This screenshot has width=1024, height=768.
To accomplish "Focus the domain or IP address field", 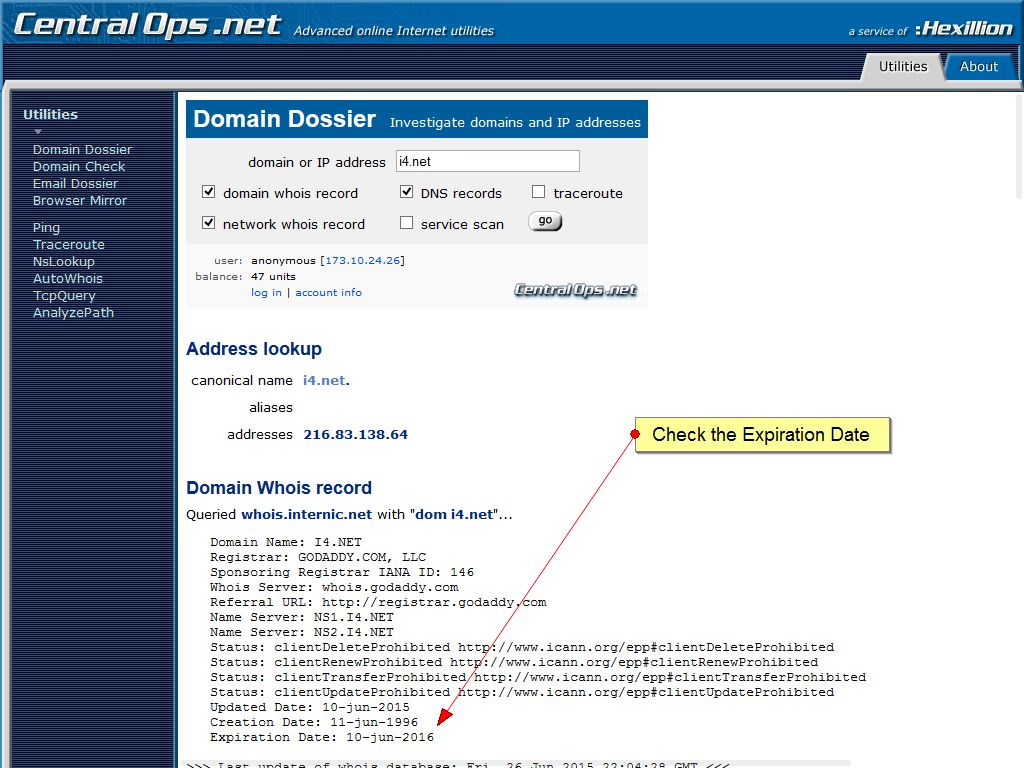I will click(487, 161).
